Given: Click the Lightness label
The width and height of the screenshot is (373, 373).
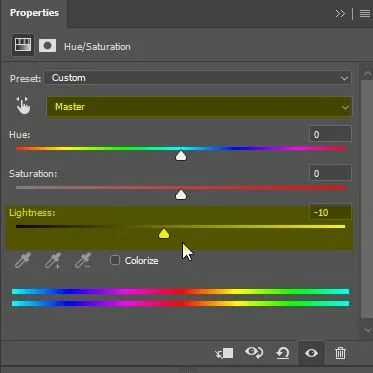Looking at the screenshot, I should (32, 213).
